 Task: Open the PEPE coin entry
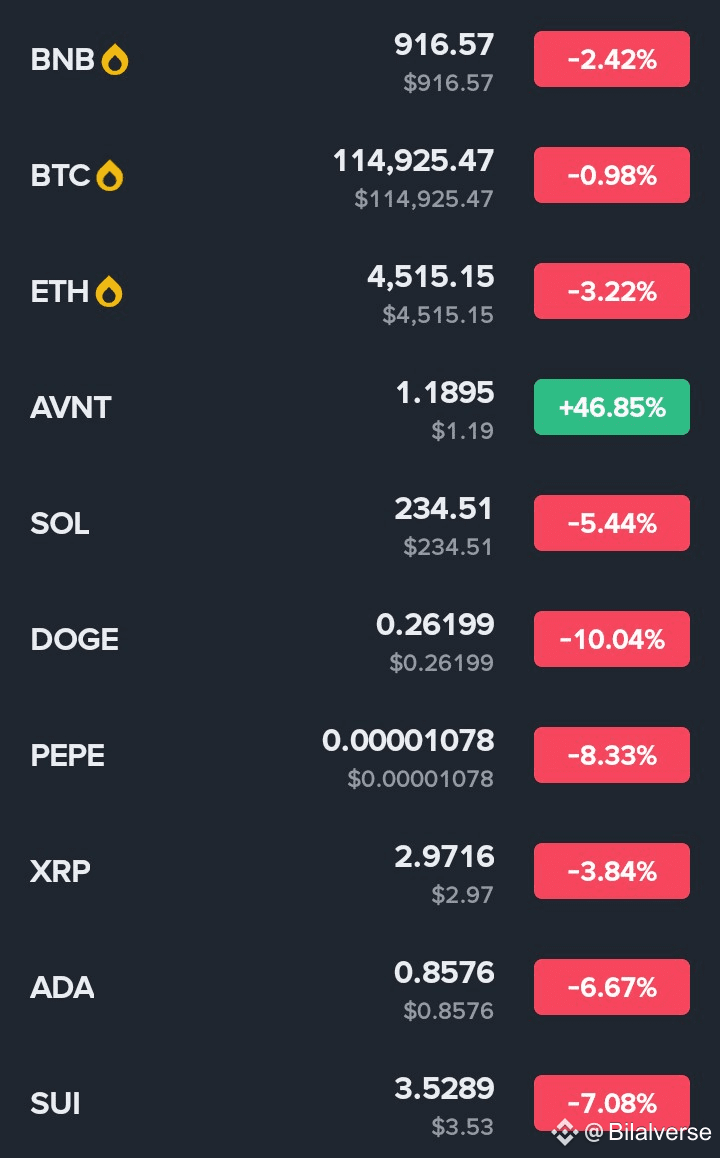point(360,756)
